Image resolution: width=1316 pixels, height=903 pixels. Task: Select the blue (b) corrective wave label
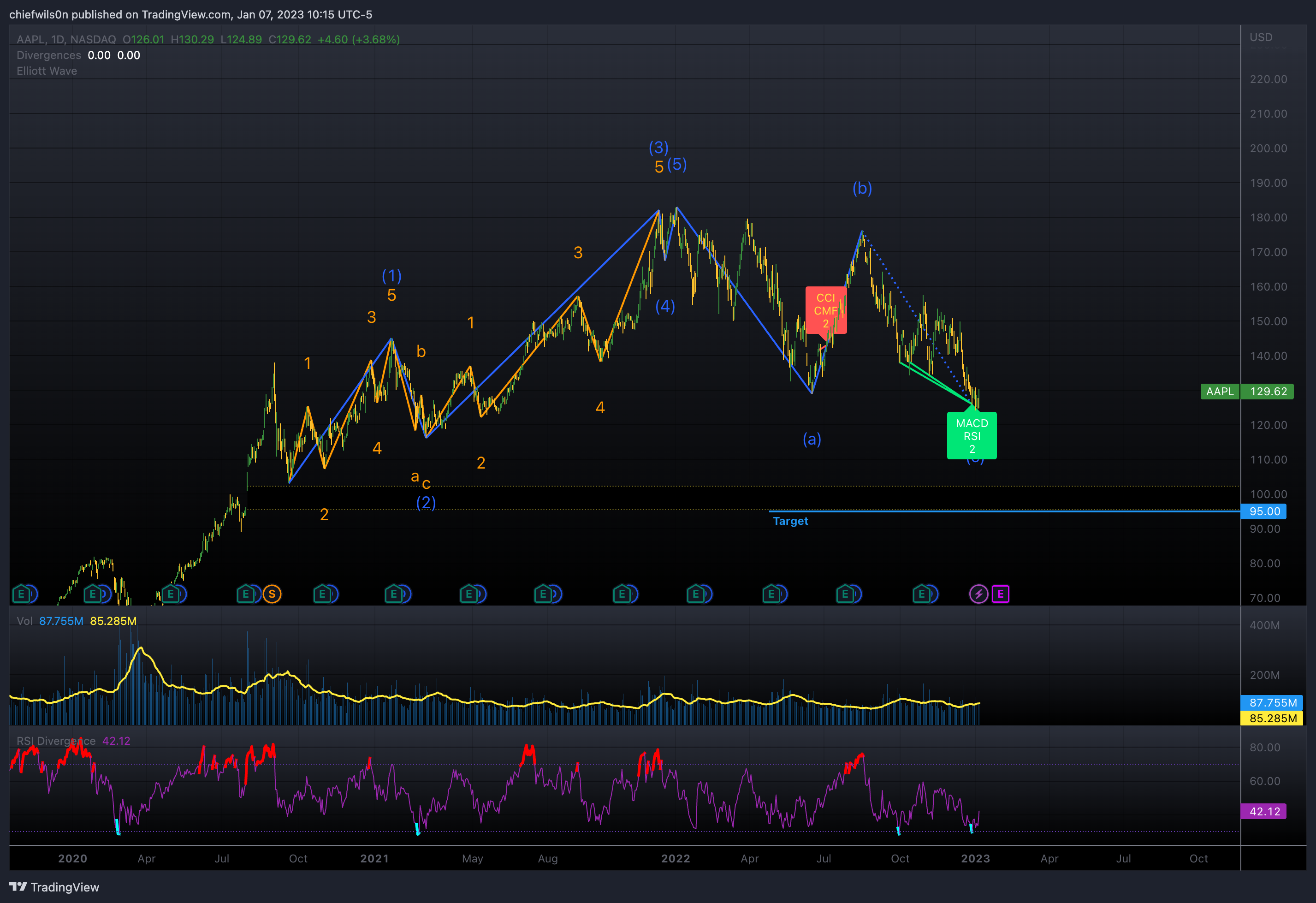pos(862,188)
